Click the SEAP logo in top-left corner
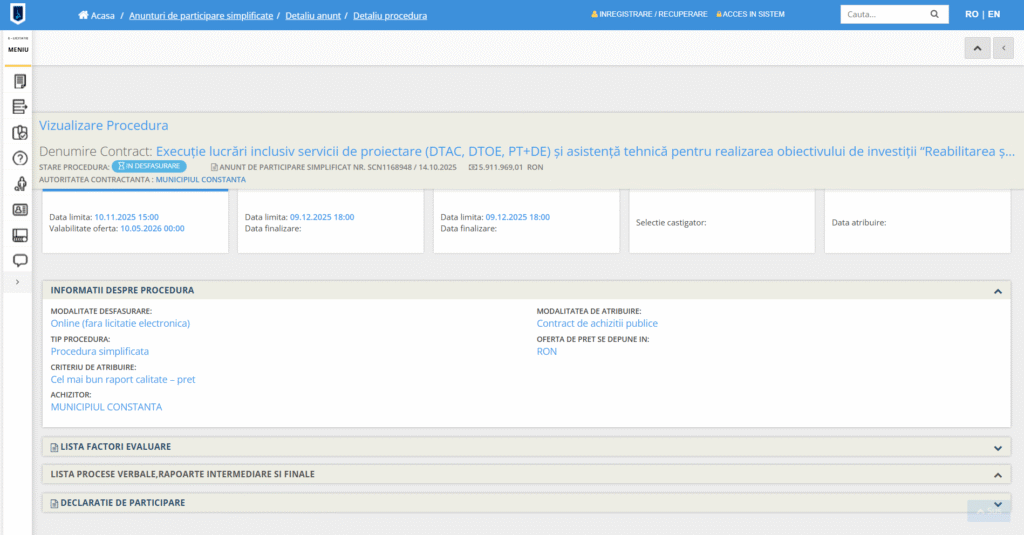The image size is (1024, 535). pyautogui.click(x=18, y=15)
